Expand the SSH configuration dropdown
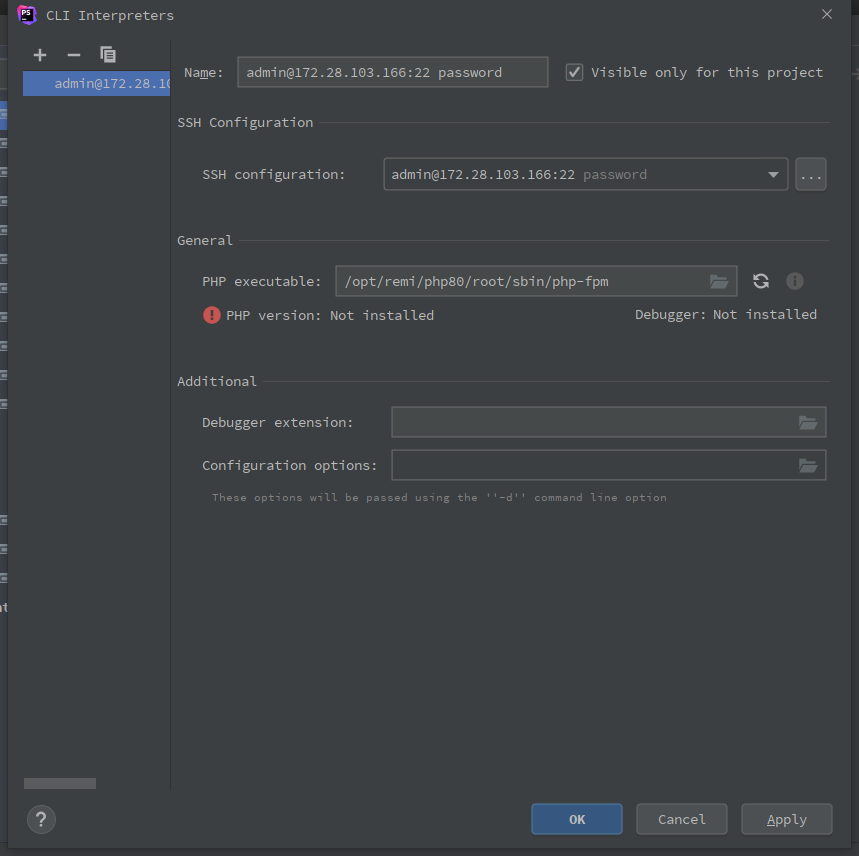Image resolution: width=859 pixels, height=856 pixels. pyautogui.click(x=773, y=175)
